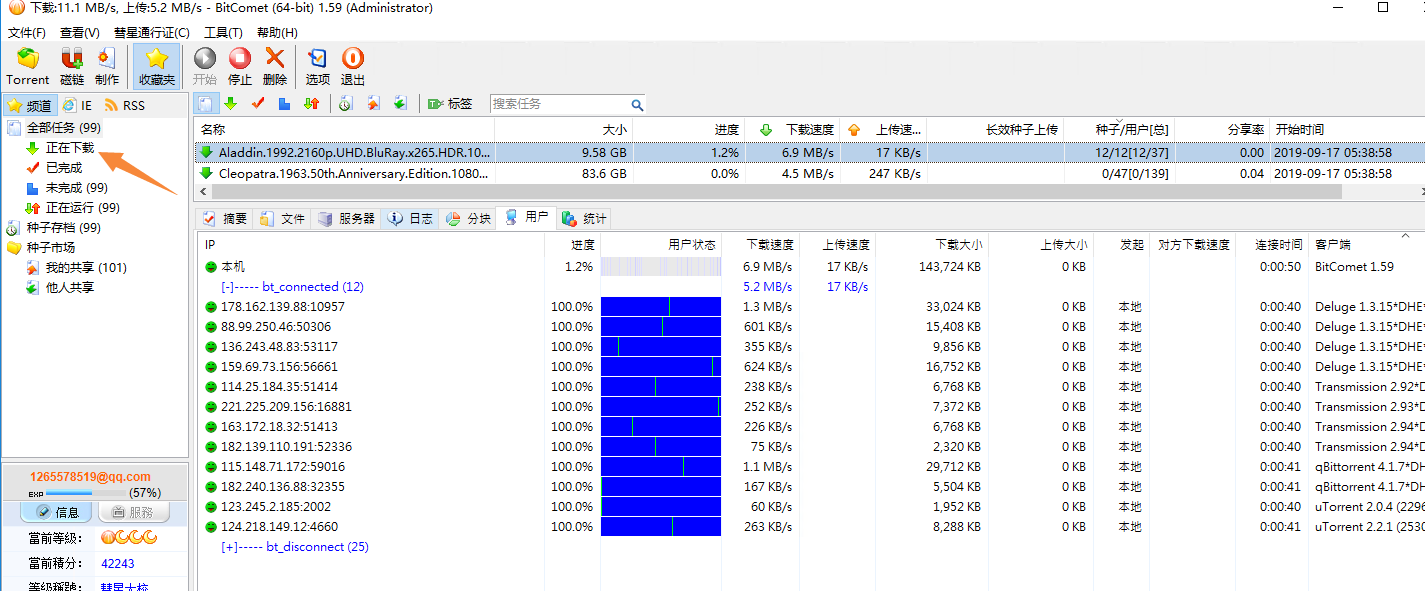Click the 退出 exit power icon
The image size is (1425, 591).
coord(353,66)
